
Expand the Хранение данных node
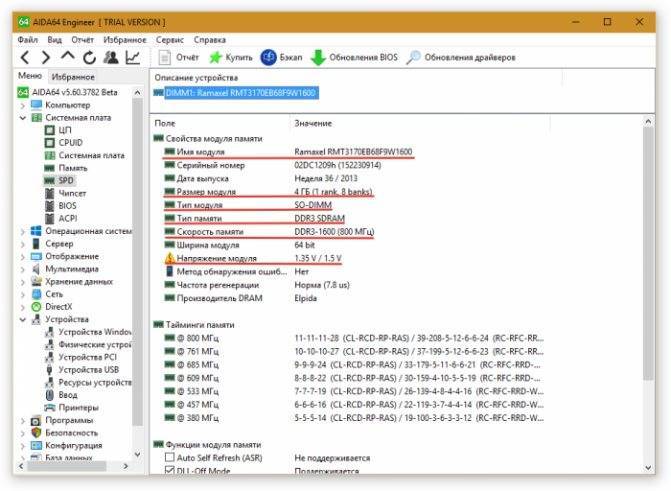point(23,282)
